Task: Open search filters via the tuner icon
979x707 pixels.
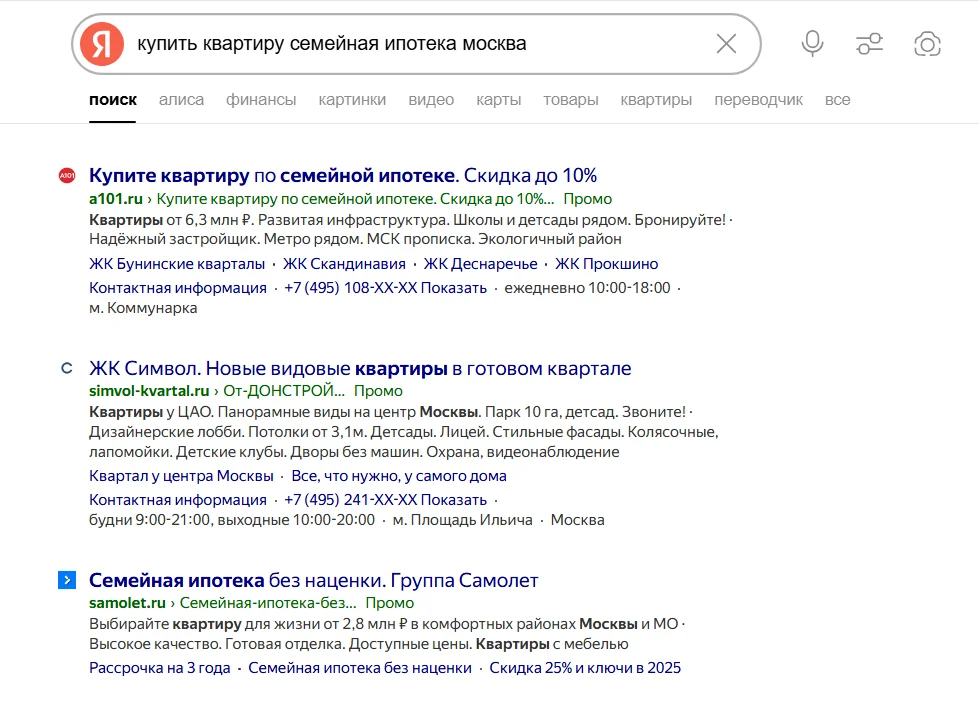Action: click(868, 43)
